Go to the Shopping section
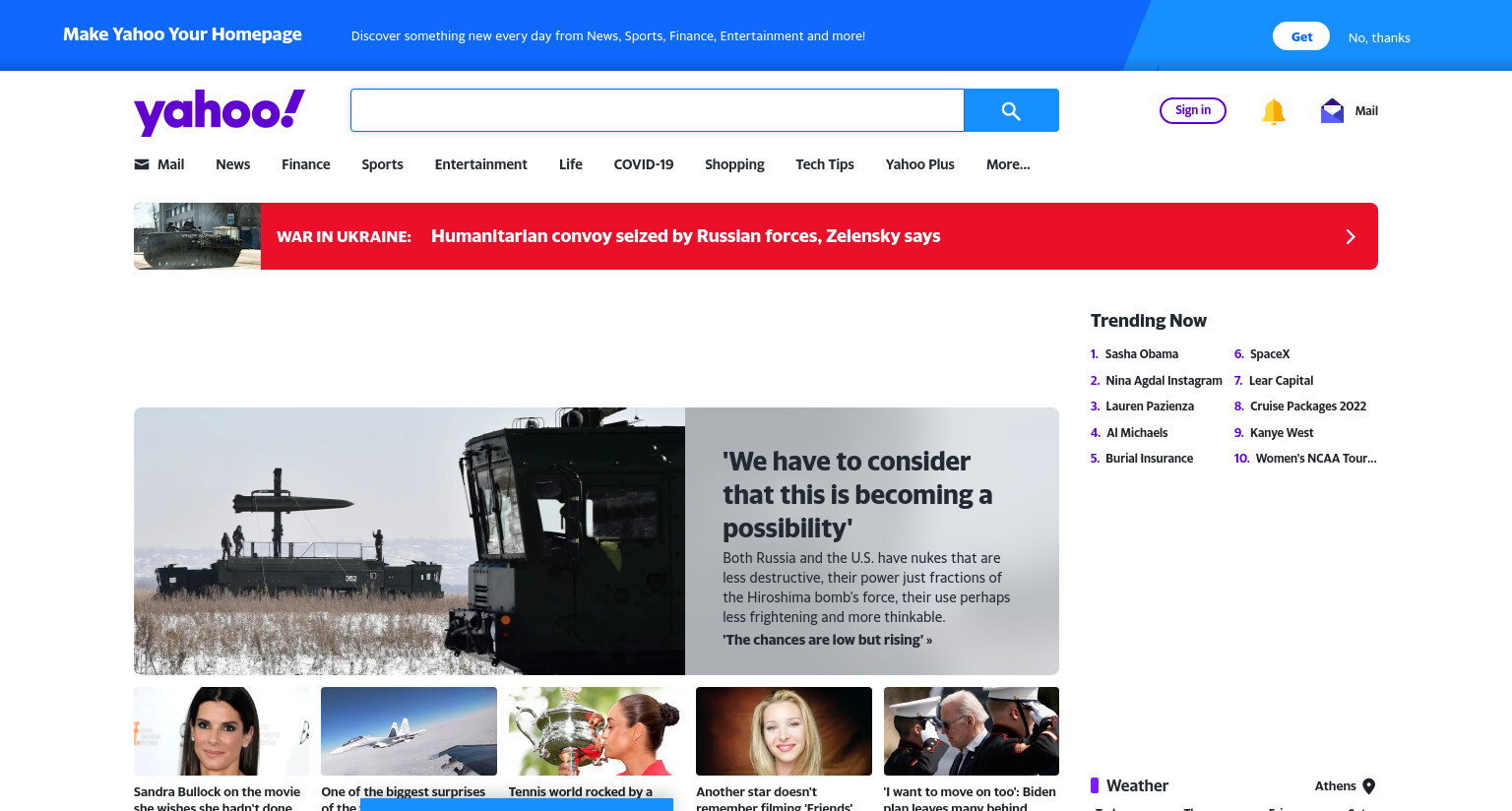This screenshot has width=1512, height=811. pos(734,164)
